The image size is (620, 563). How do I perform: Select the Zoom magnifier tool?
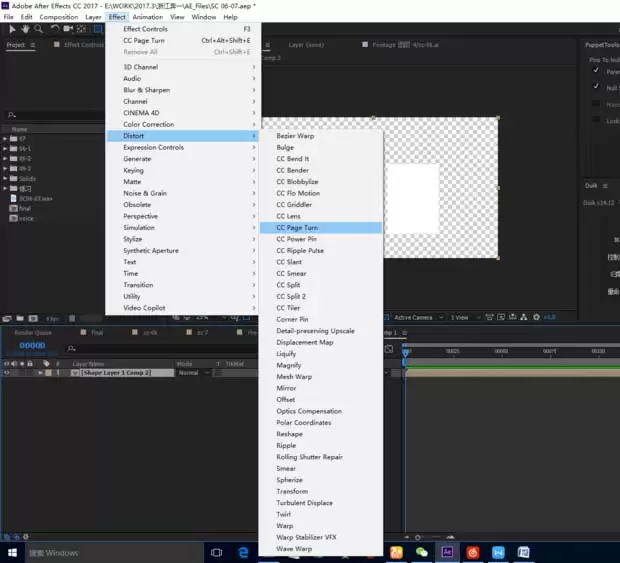pos(38,29)
